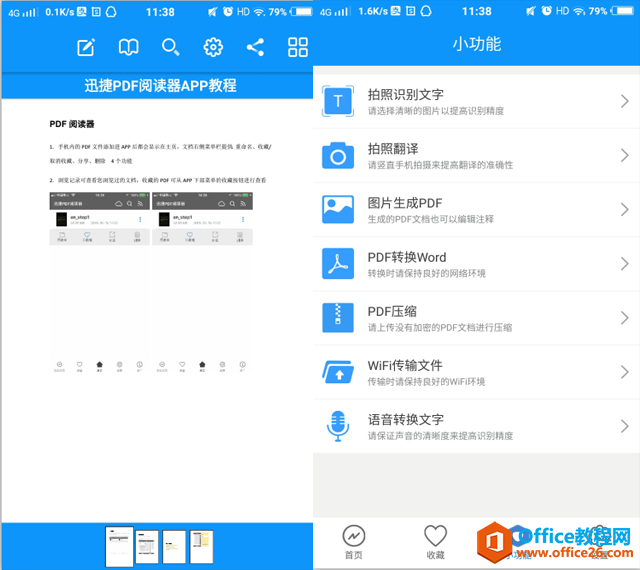Select the fourth page thumbnail with yellow highlight
The height and width of the screenshot is (570, 640).
click(x=201, y=547)
